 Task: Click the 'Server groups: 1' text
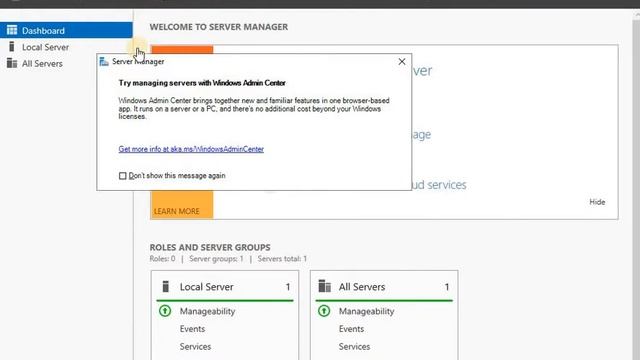coord(216,259)
